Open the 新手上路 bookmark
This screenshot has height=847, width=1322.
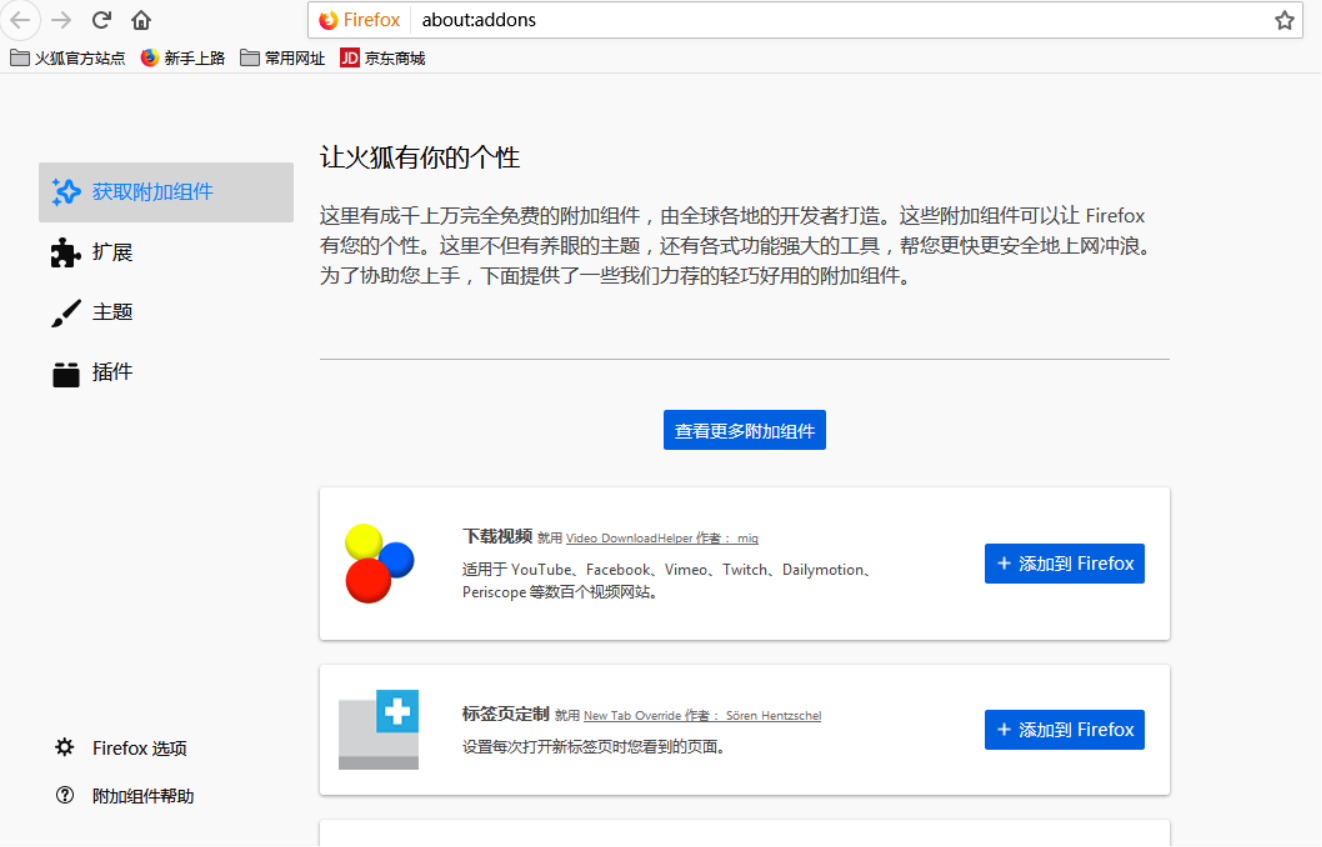[183, 58]
